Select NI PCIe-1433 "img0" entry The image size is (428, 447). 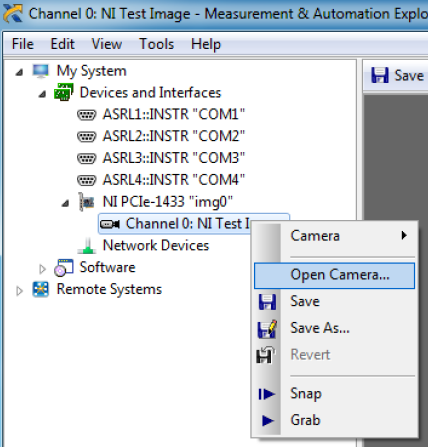[x=168, y=202]
